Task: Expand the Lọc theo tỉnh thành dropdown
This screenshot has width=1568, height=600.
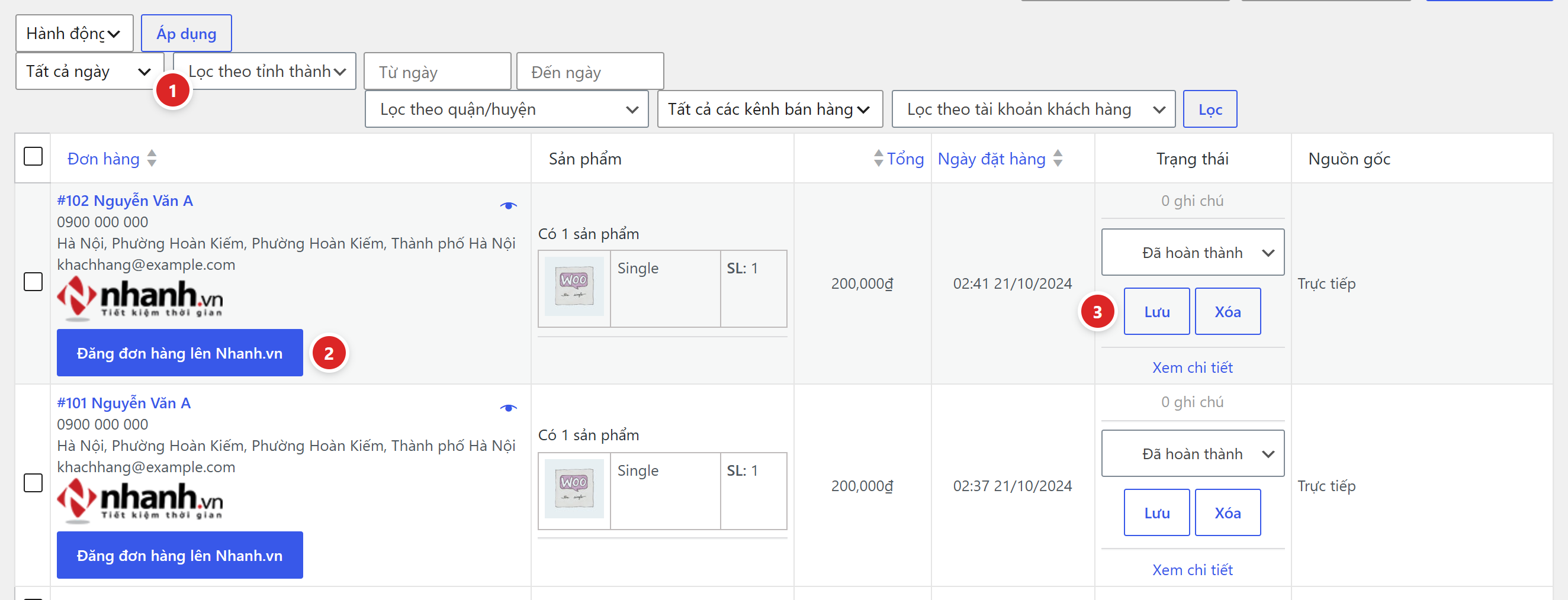Action: pyautogui.click(x=265, y=71)
